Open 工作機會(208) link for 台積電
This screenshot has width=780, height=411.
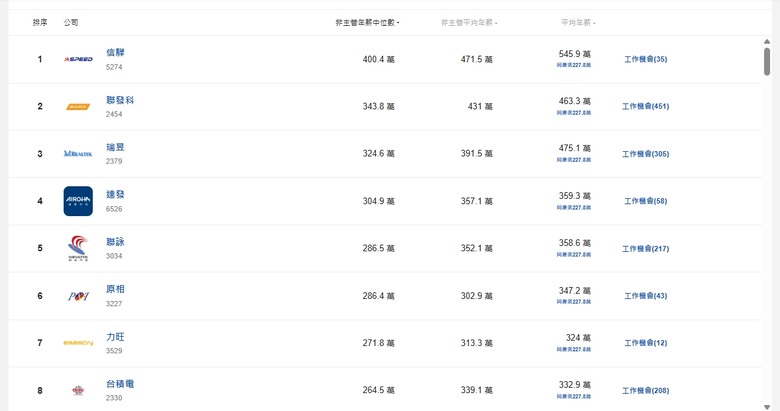646,391
